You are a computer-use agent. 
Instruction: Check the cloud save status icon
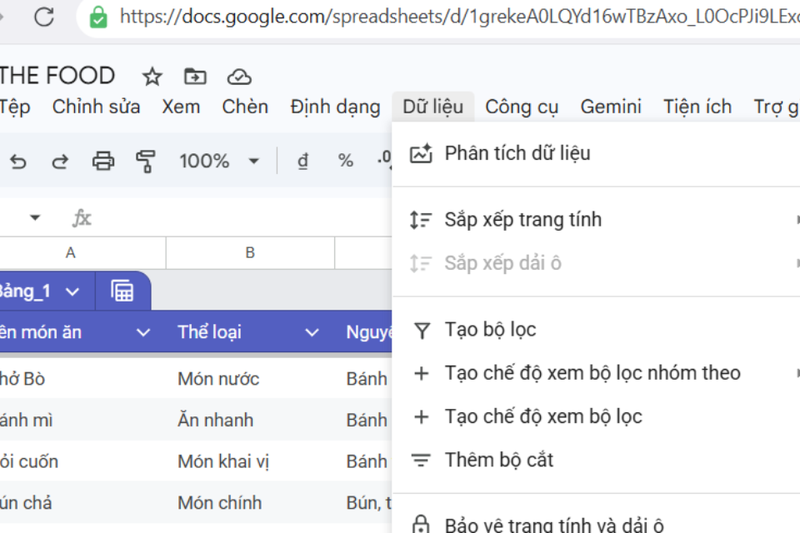pos(239,77)
